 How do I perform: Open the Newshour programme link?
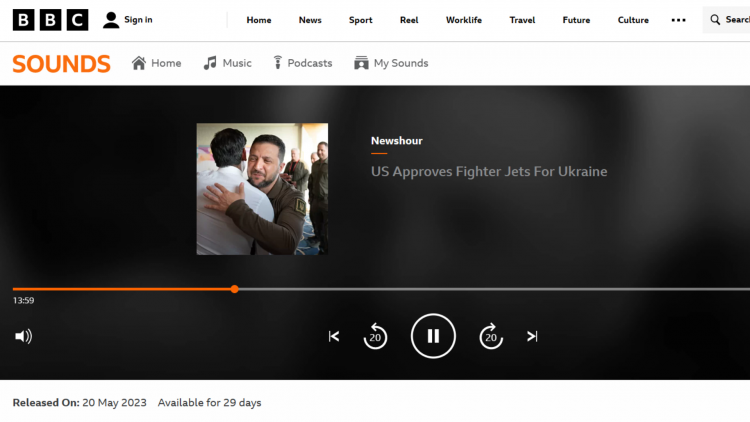coord(397,141)
